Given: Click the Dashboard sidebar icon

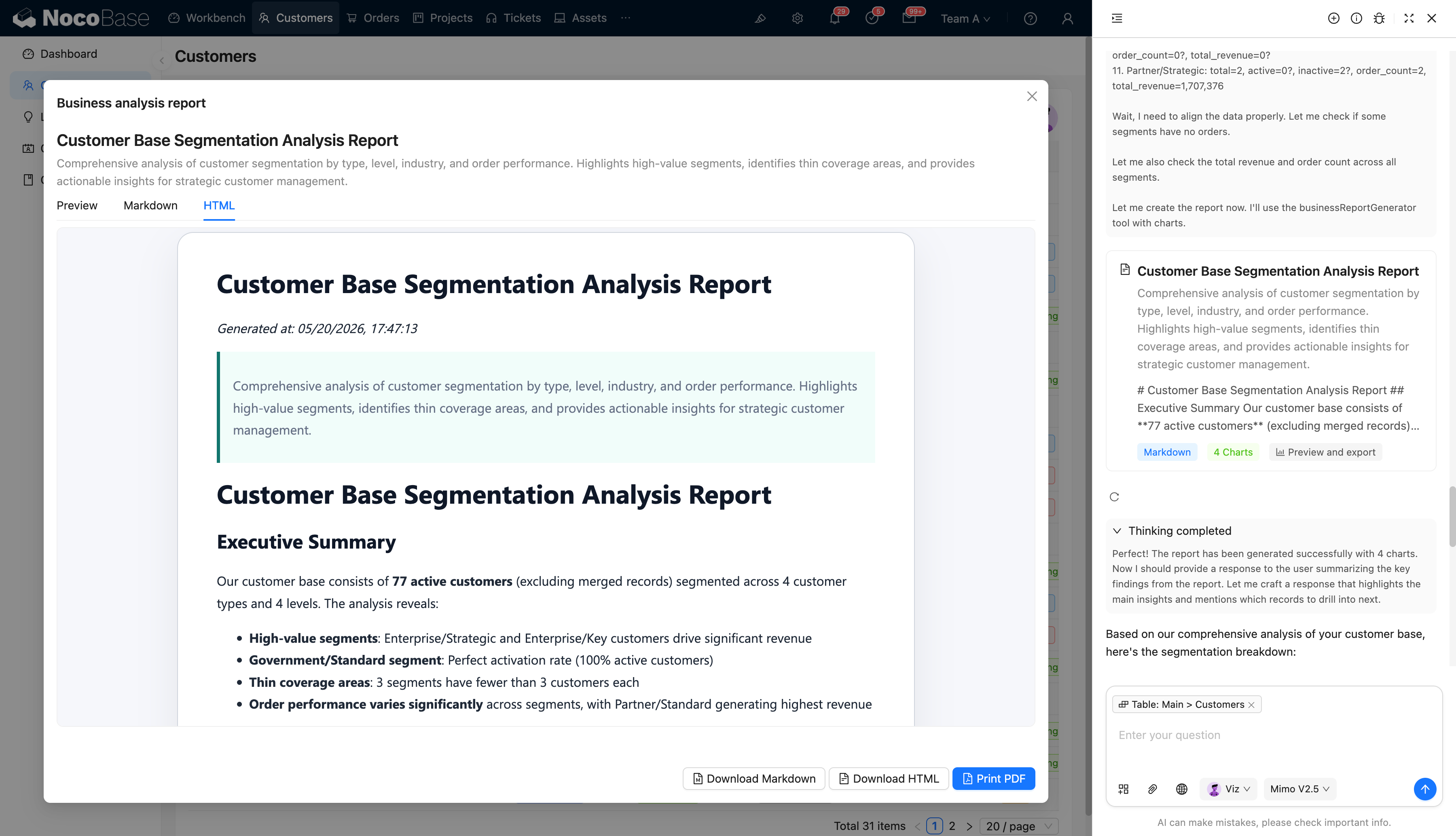Looking at the screenshot, I should 28,54.
